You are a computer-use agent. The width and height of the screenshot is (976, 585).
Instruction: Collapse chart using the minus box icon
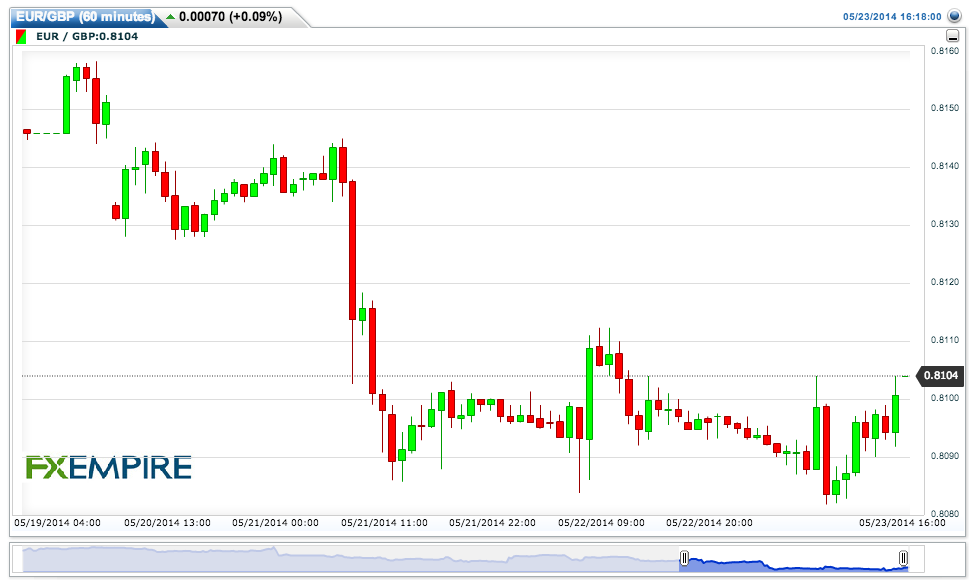tap(952, 36)
